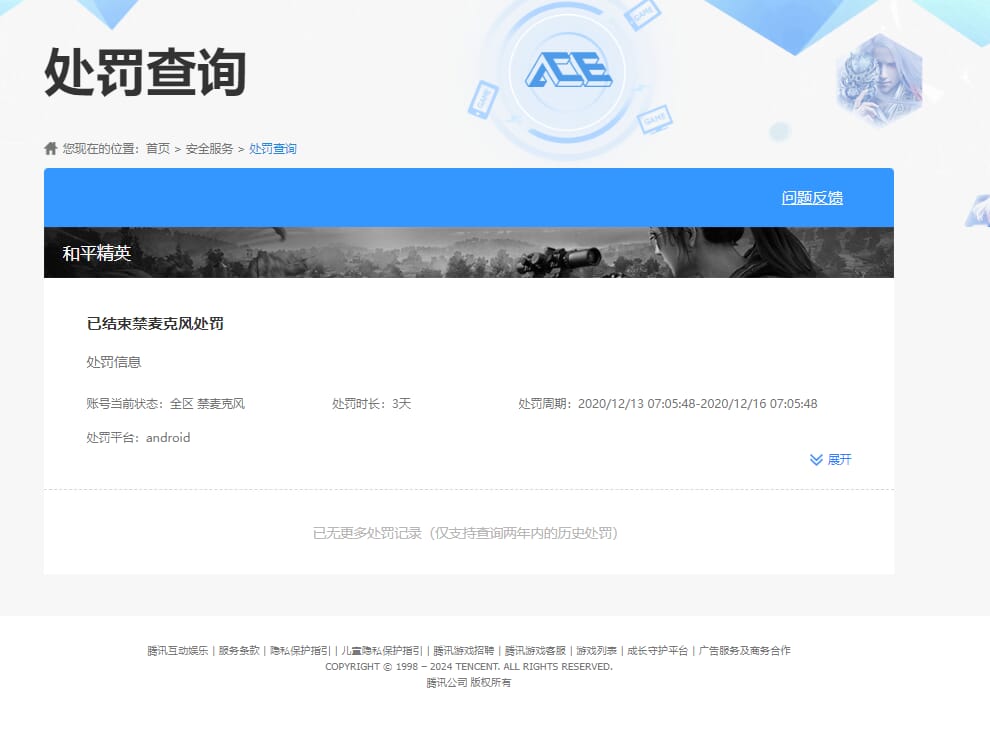The image size is (990, 754).
Task: Open 隐私保护指引 footer link
Action: (x=301, y=650)
